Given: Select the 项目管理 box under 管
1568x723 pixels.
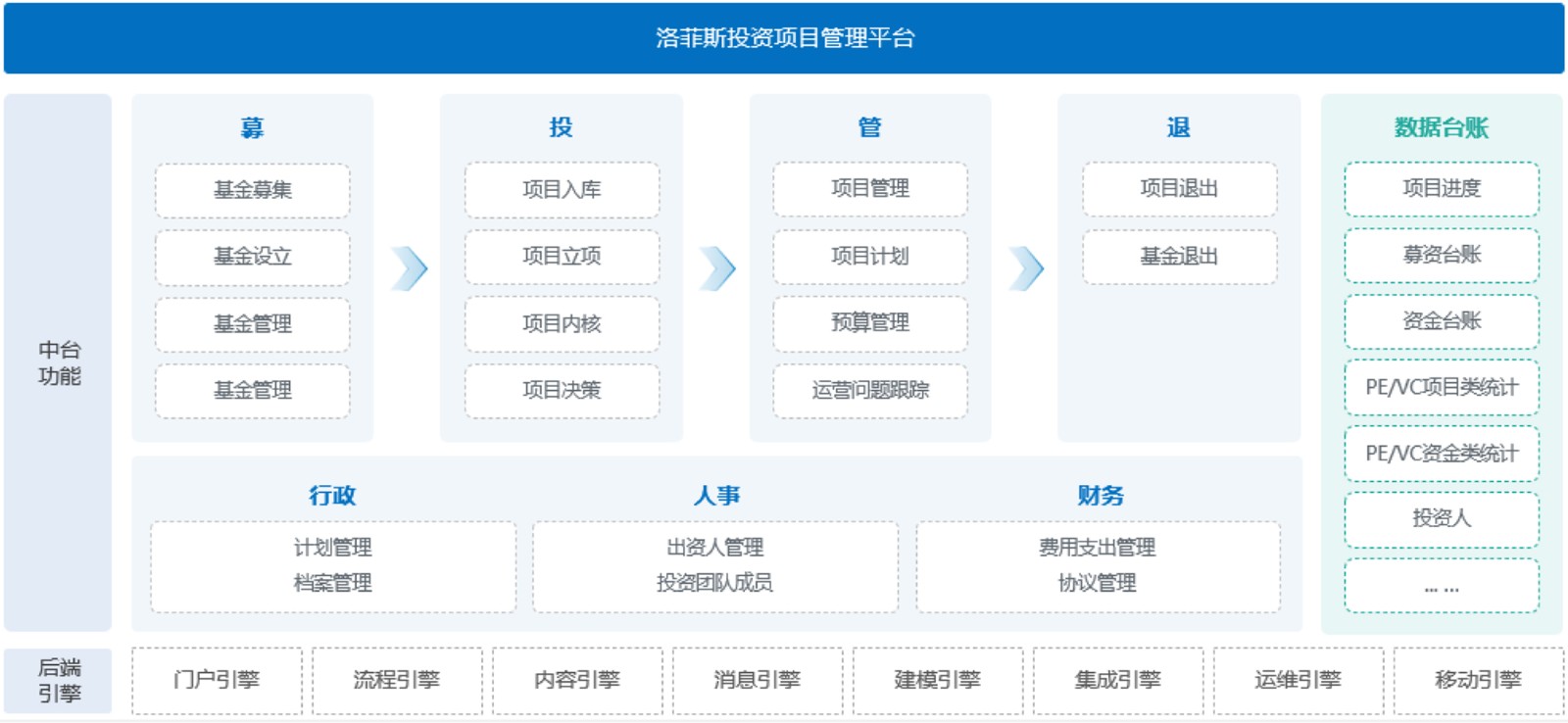Looking at the screenshot, I should 870,189.
